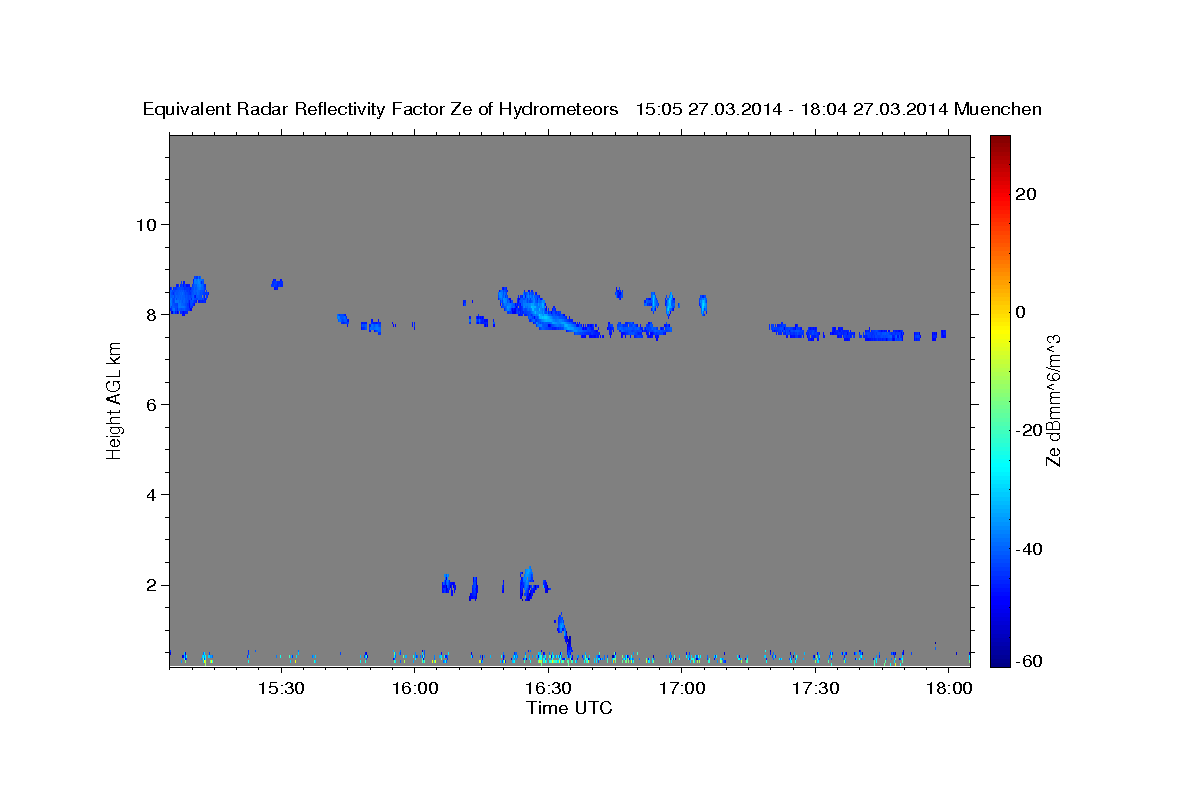Image resolution: width=1200 pixels, height=800 pixels.
Task: Click the time tick label '16:30'
Action: coord(549,689)
